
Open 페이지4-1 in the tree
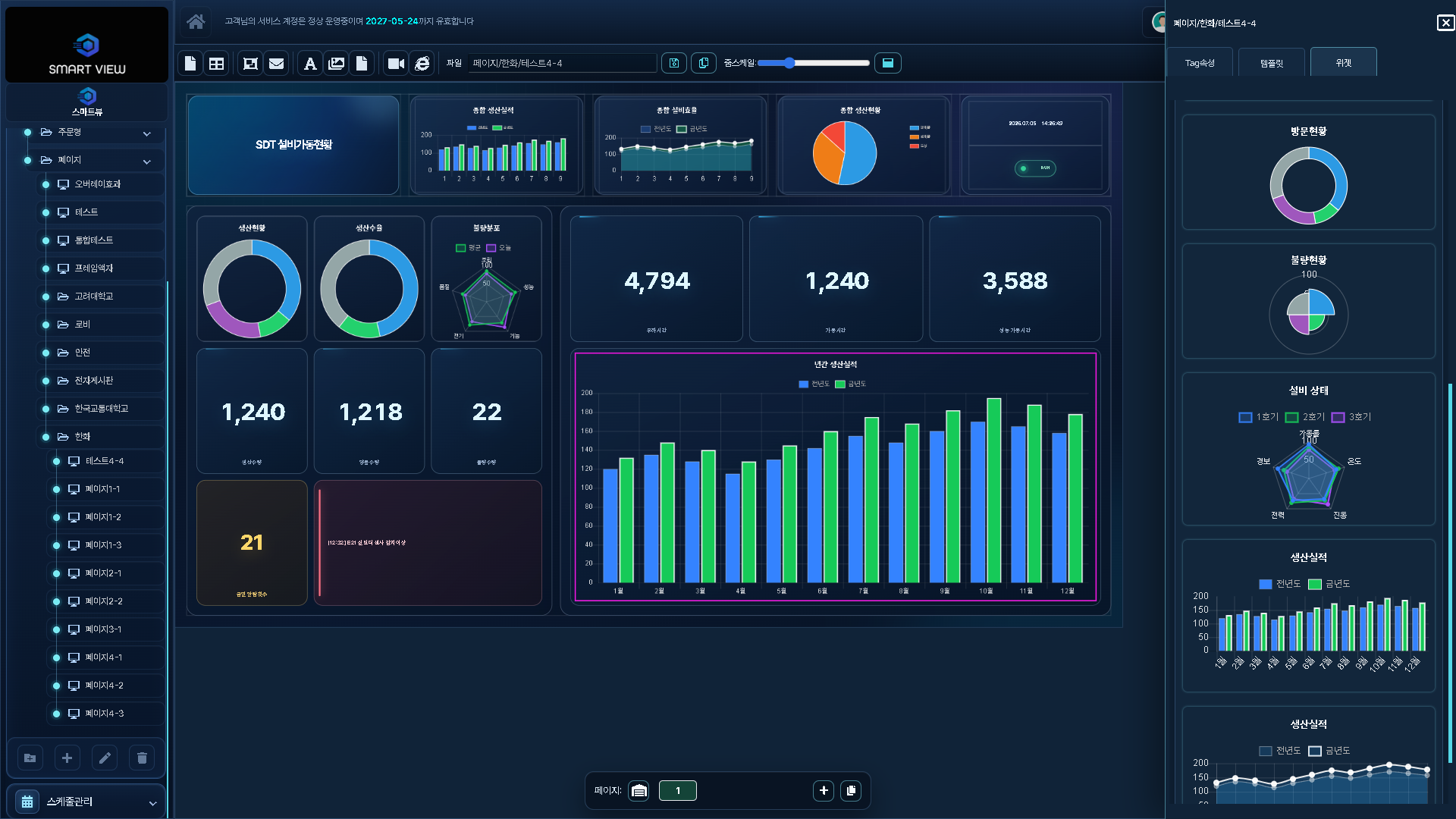104,657
